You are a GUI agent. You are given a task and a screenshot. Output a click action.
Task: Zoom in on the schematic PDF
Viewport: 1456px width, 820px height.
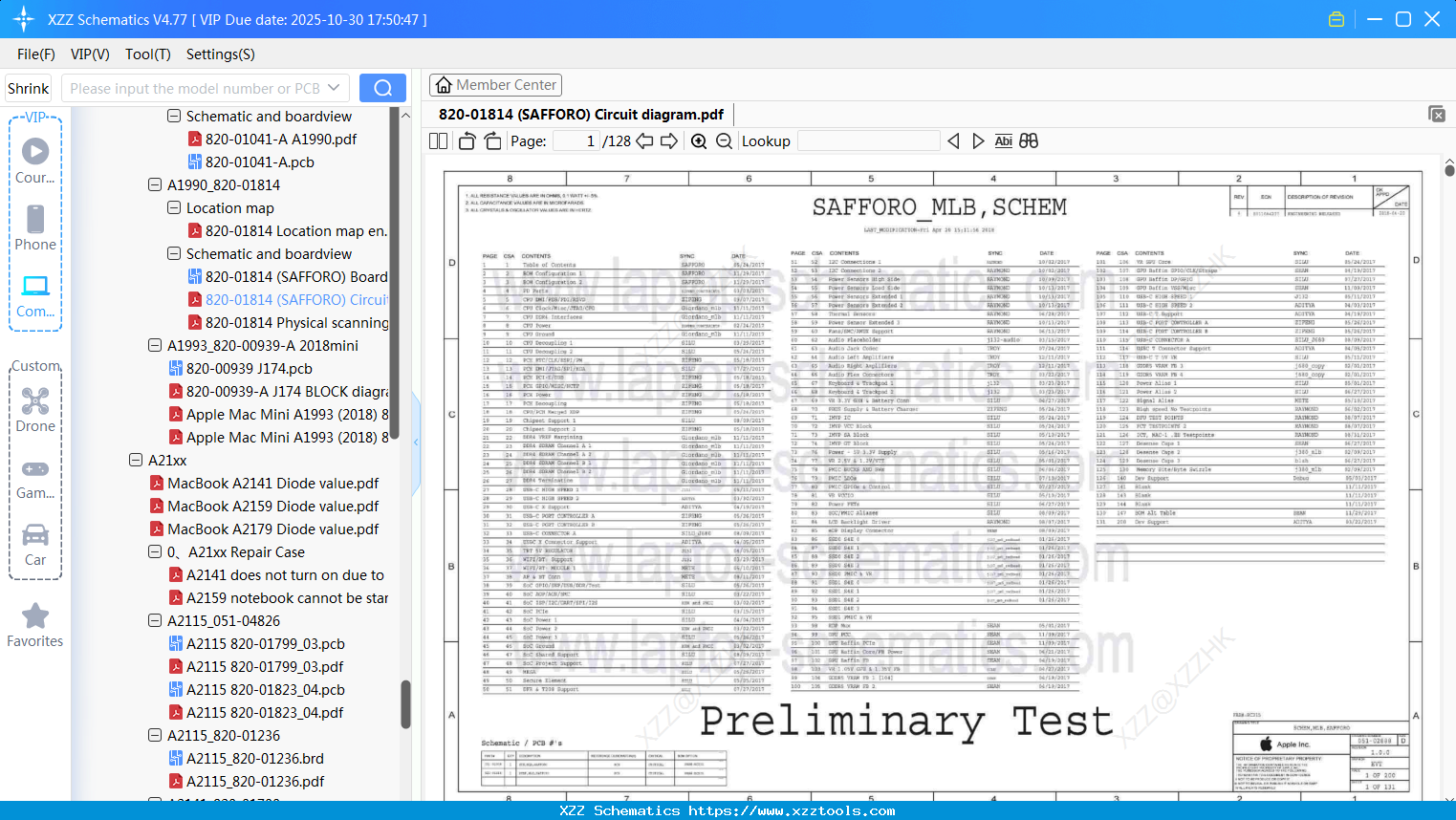pyautogui.click(x=699, y=140)
